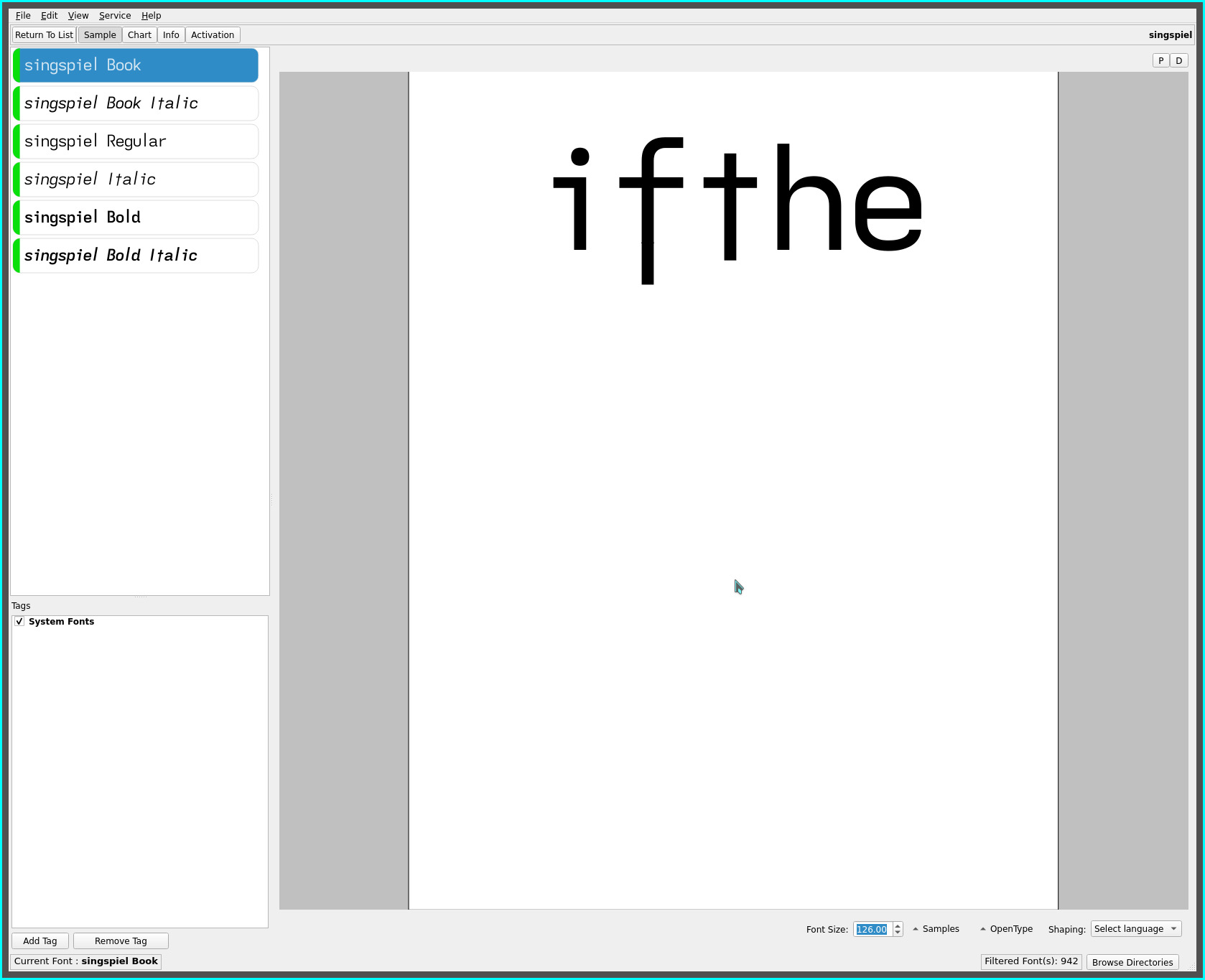Open the Activation tab

pos(213,35)
